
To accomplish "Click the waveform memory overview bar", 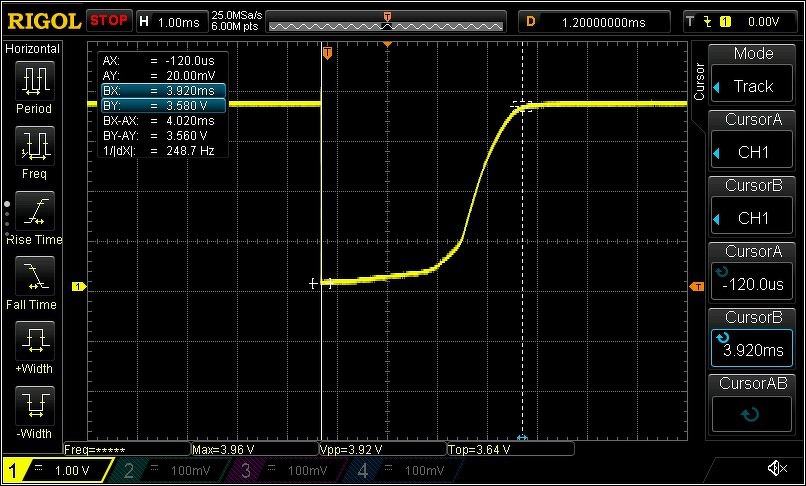I will [386, 26].
